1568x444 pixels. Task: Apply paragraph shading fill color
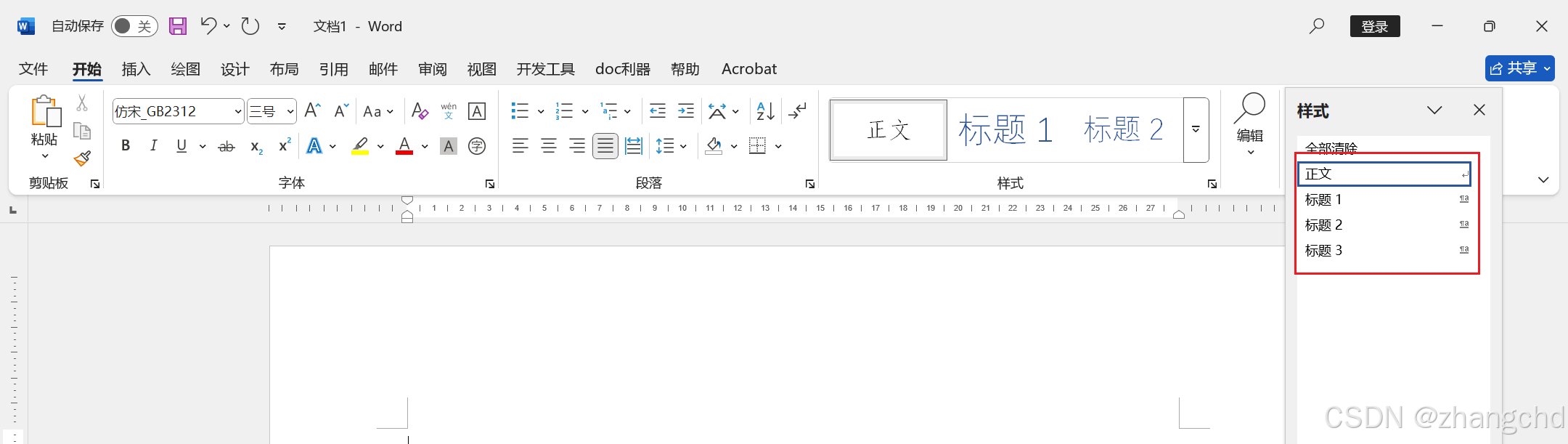pyautogui.click(x=714, y=146)
